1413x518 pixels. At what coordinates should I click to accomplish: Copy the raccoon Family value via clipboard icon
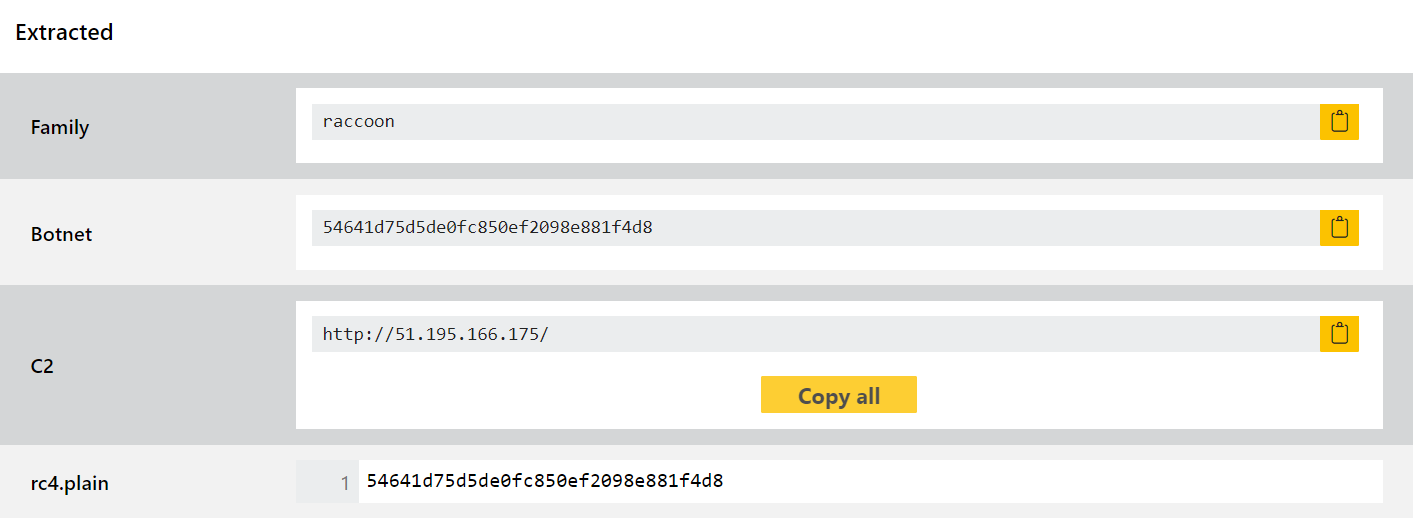tap(1339, 122)
